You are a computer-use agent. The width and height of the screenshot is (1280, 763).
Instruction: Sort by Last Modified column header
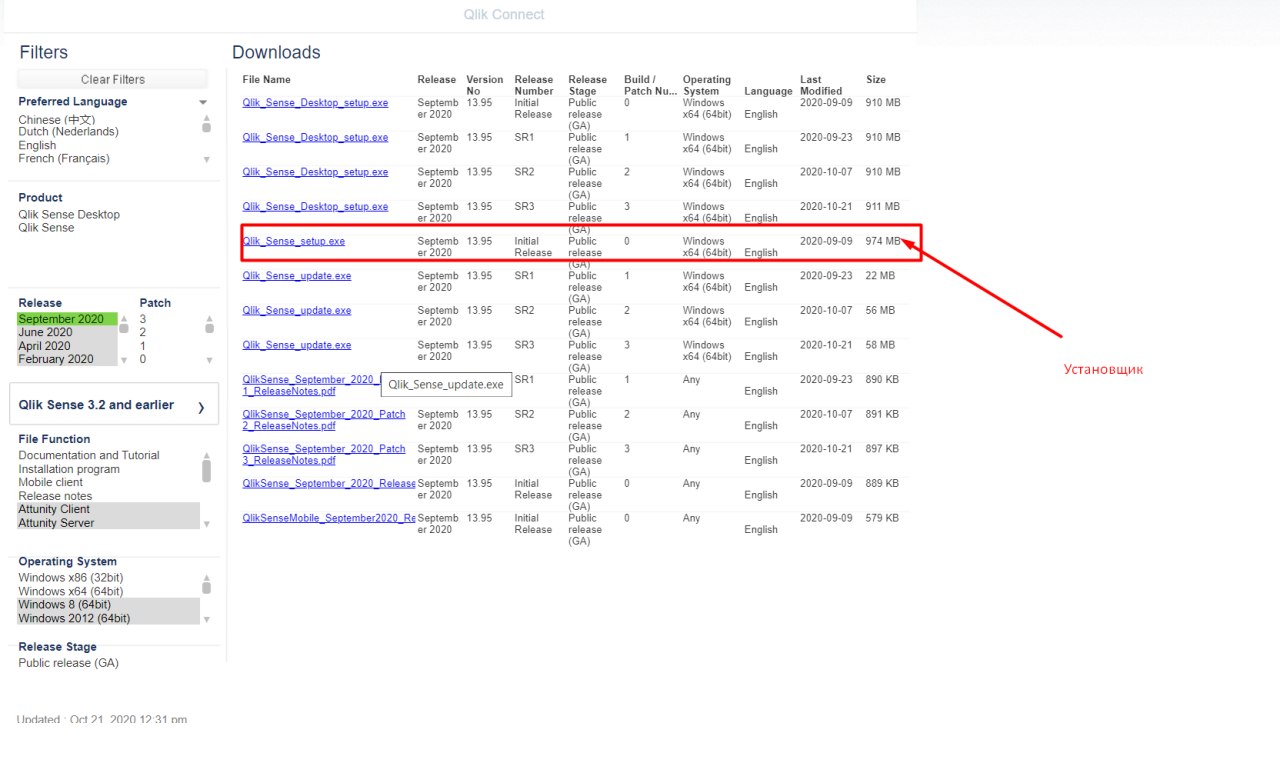click(x=821, y=85)
